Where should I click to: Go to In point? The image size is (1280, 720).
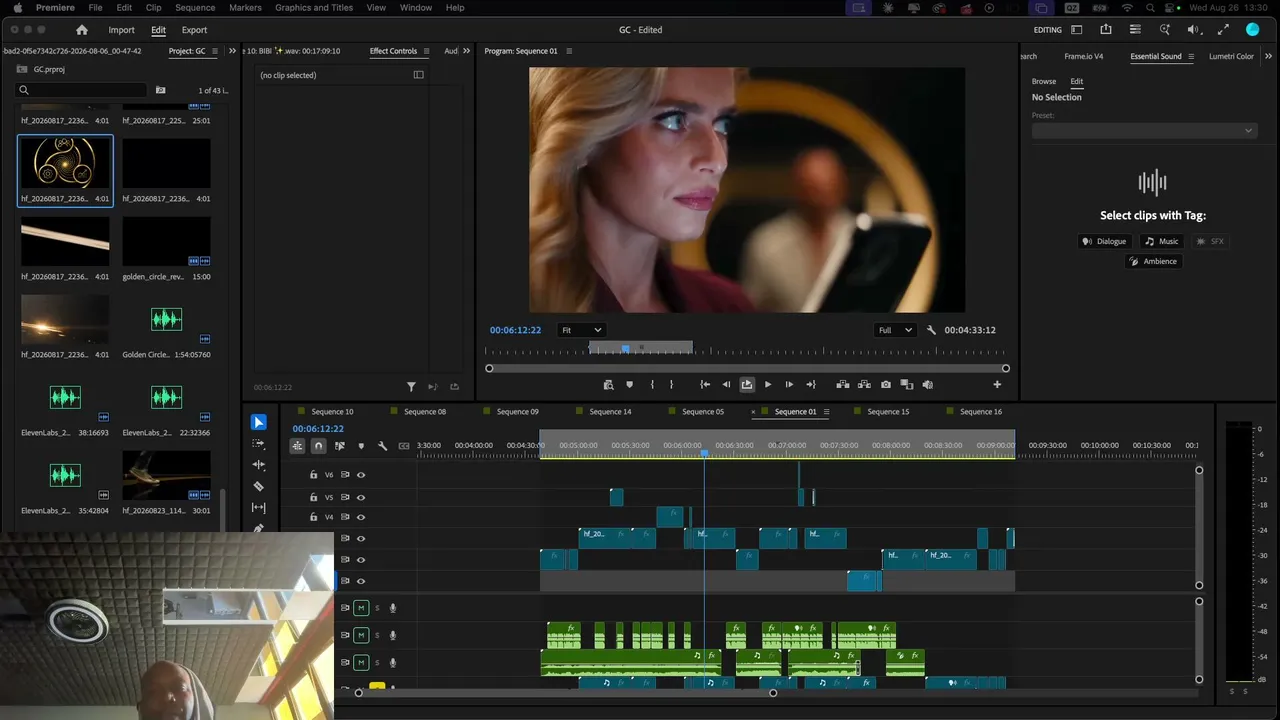click(705, 384)
